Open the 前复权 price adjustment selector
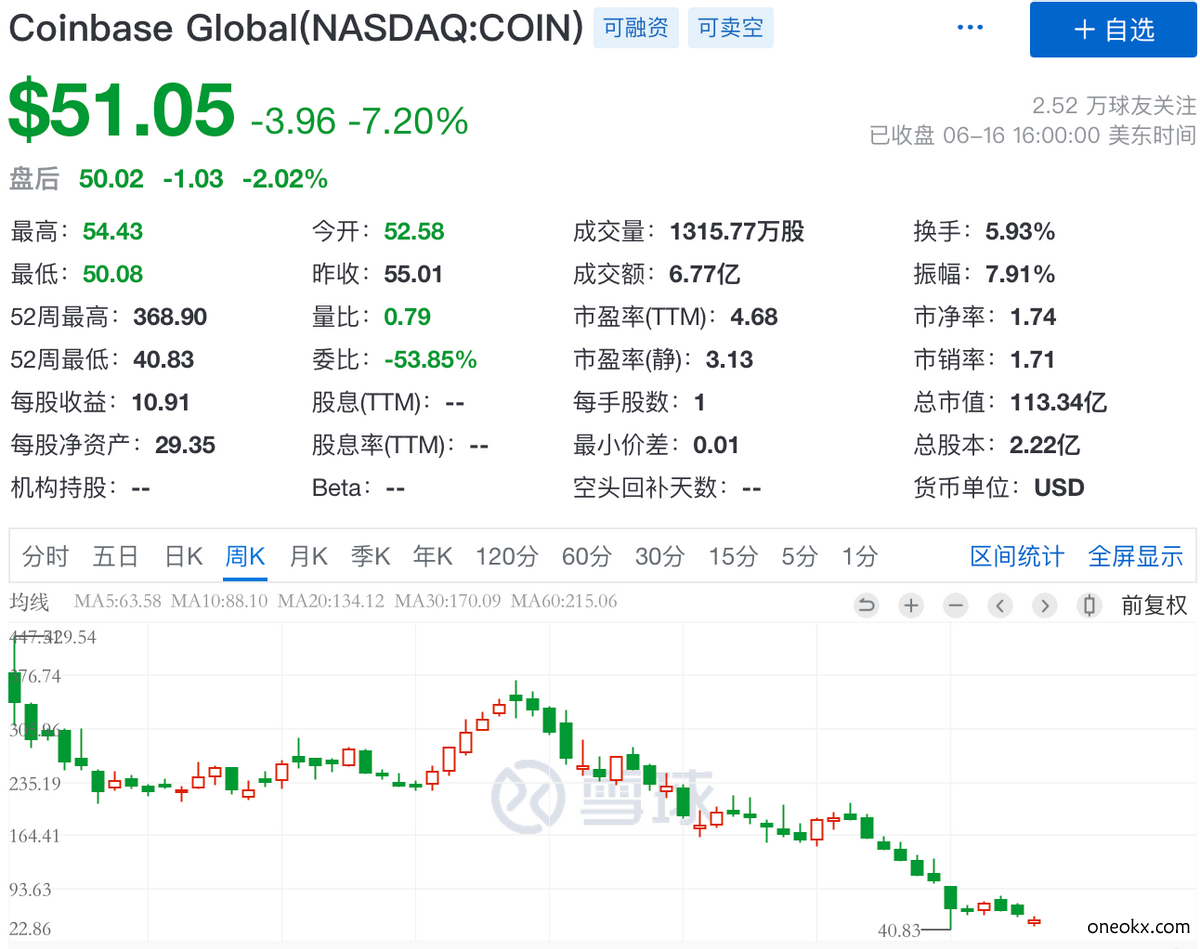Viewport: 1200px width, 949px height. pos(1154,605)
